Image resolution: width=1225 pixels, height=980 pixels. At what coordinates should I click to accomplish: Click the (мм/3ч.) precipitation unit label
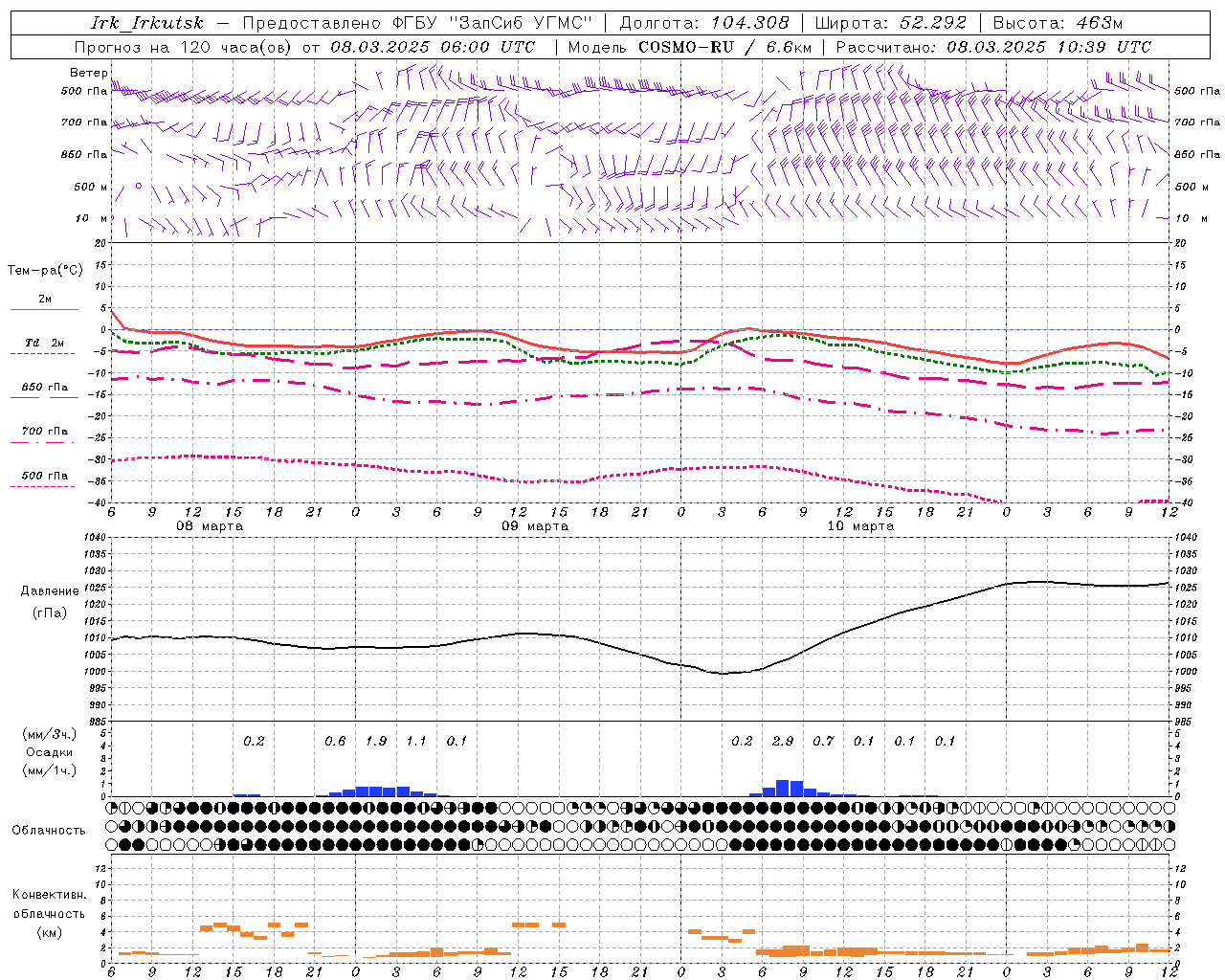tap(50, 734)
